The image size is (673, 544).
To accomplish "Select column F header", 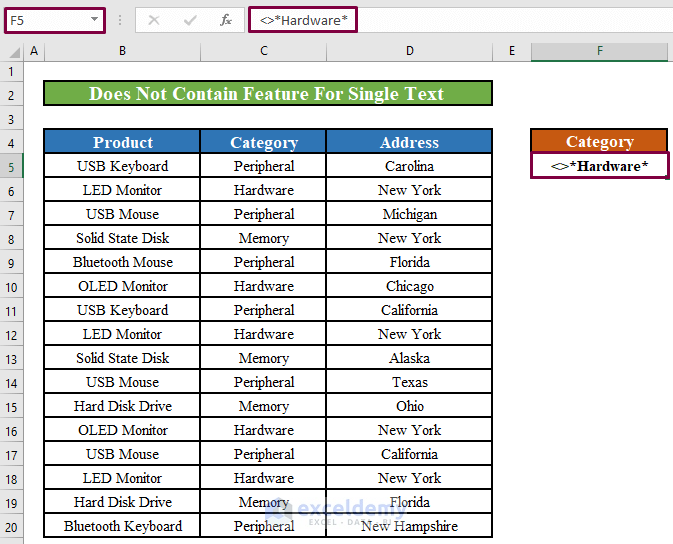I will click(x=600, y=51).
